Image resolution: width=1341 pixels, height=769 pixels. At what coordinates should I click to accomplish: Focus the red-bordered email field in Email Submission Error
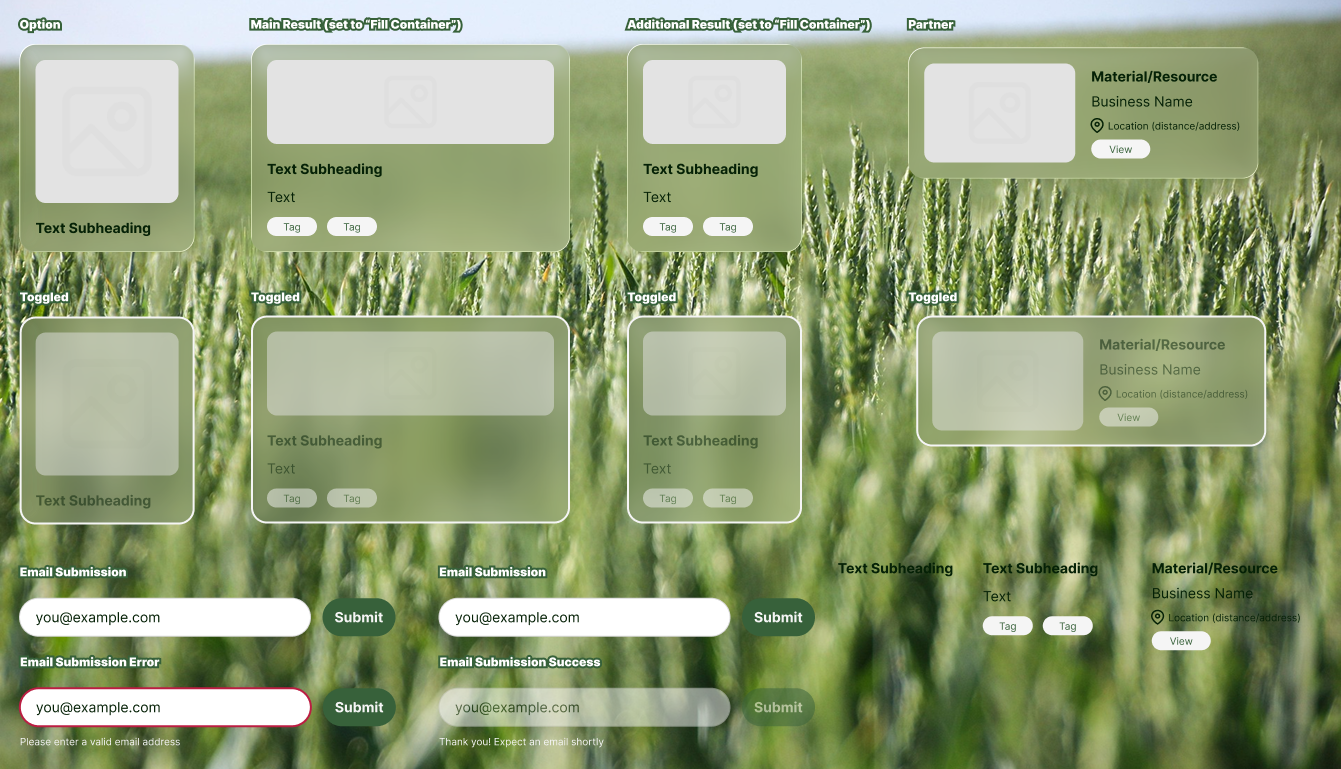pyautogui.click(x=165, y=707)
